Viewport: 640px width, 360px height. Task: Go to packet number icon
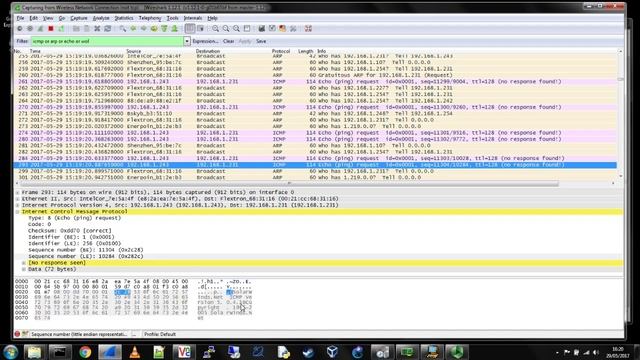click(154, 29)
